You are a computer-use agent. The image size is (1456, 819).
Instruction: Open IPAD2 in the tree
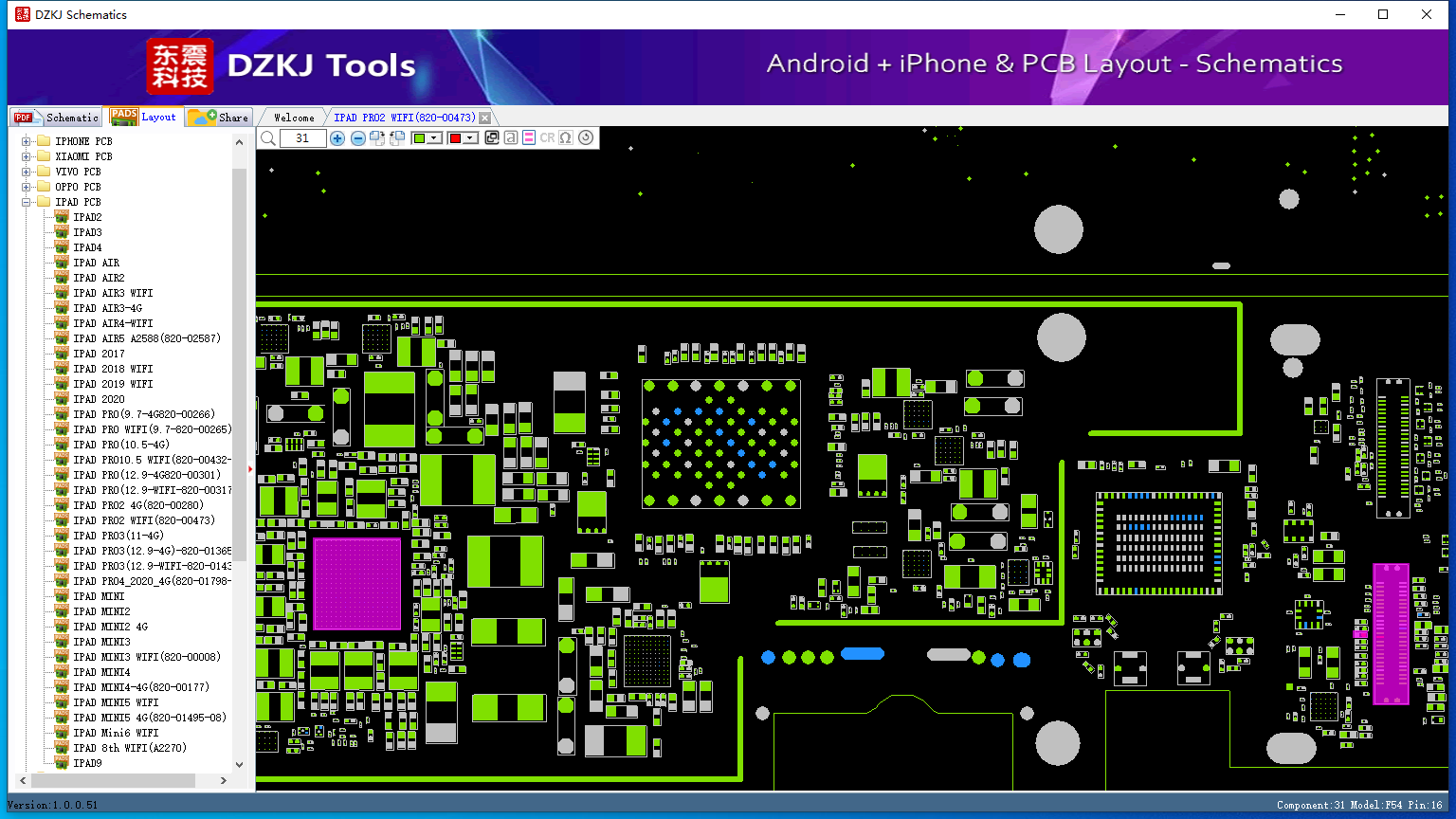click(87, 217)
